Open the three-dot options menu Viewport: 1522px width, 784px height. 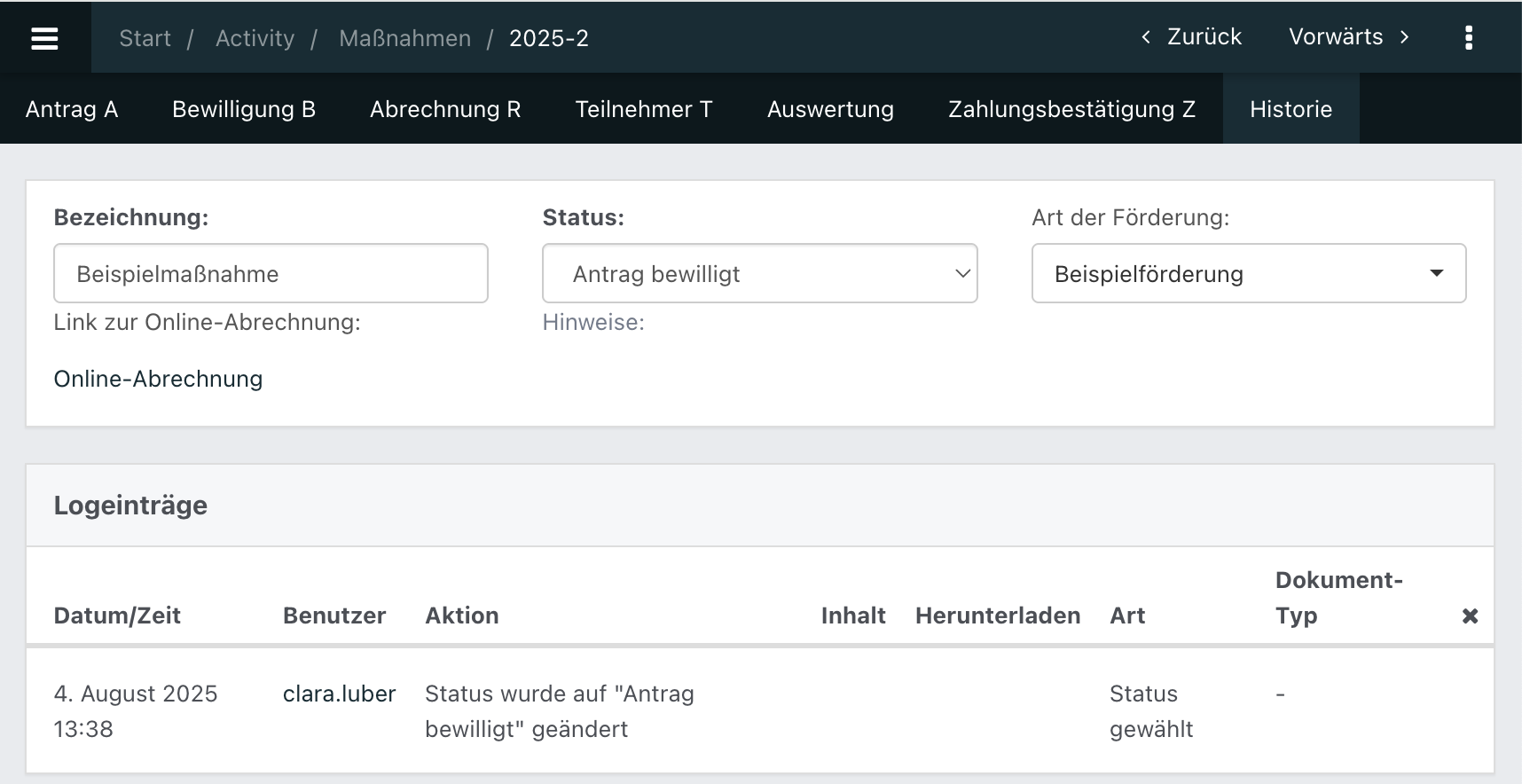tap(1469, 37)
